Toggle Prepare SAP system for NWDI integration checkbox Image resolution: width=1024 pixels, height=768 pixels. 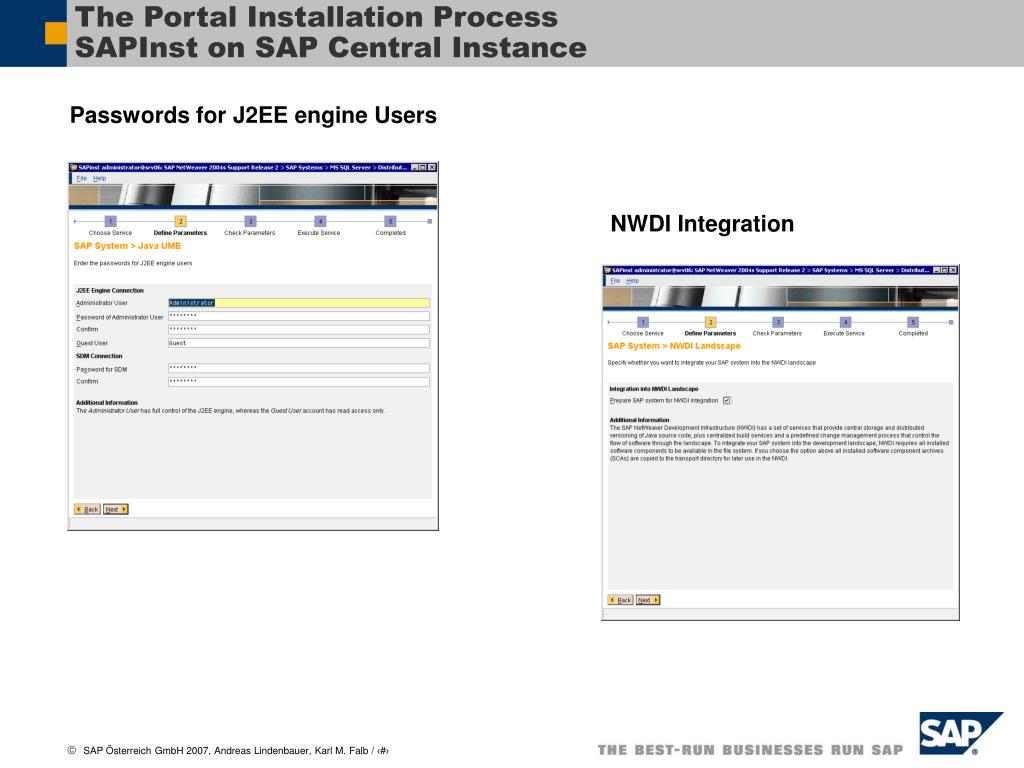pyautogui.click(x=727, y=401)
